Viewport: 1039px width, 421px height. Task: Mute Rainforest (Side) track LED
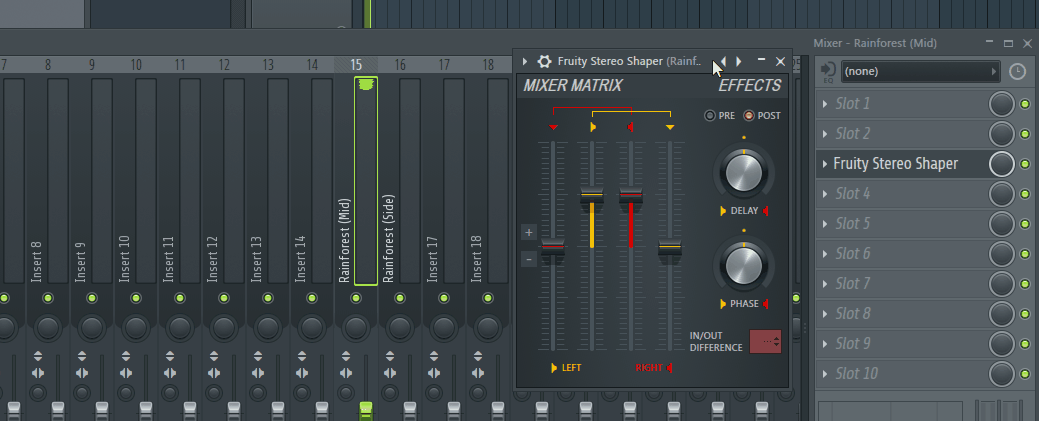(400, 298)
